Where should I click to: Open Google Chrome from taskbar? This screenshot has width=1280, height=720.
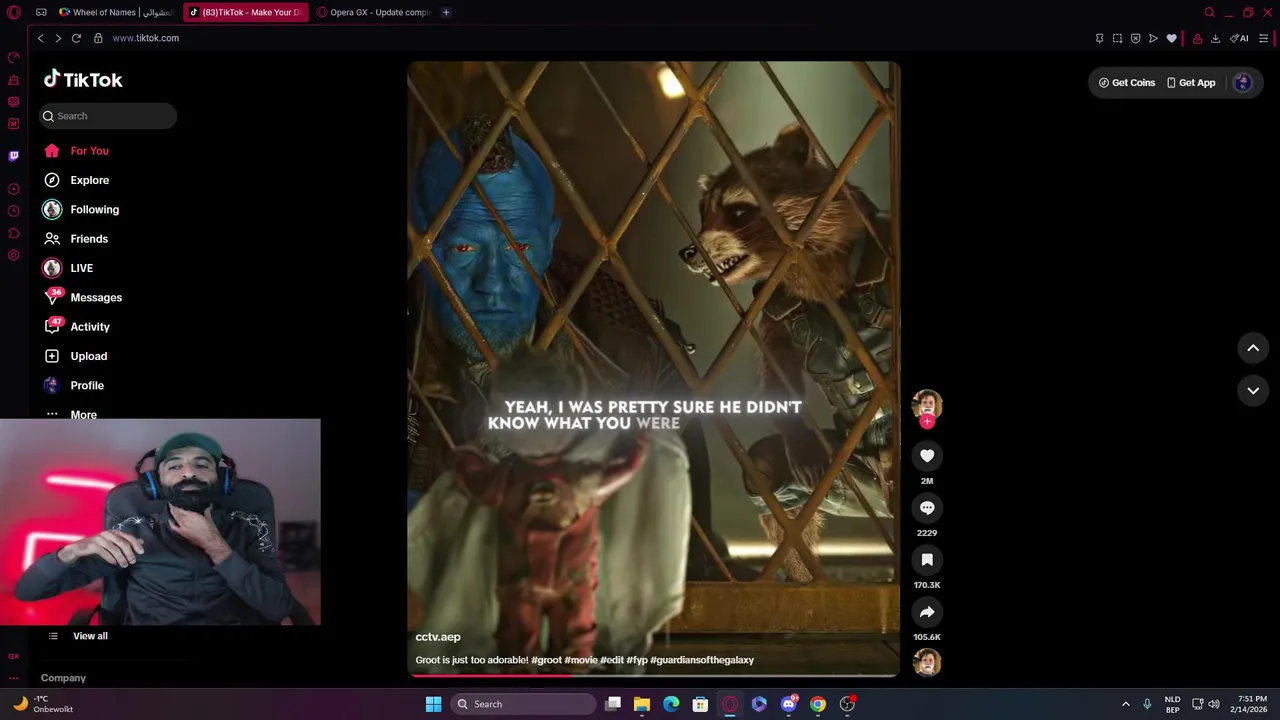[818, 704]
